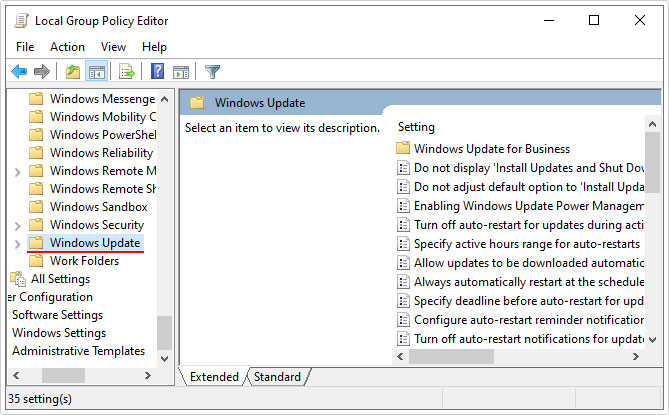Toggle the Show/Hide Action Pane icon
The width and height of the screenshot is (669, 415).
[x=181, y=72]
